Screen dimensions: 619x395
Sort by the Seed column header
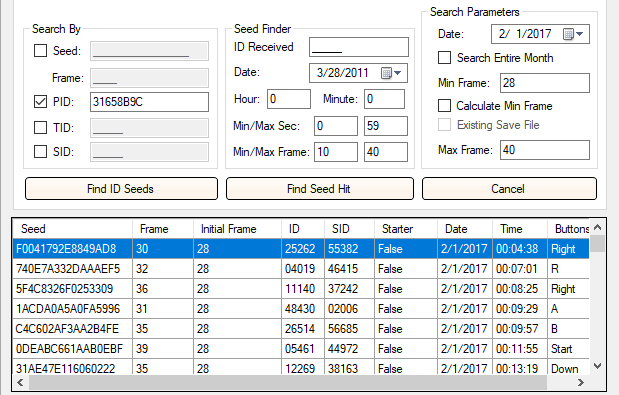pos(72,229)
